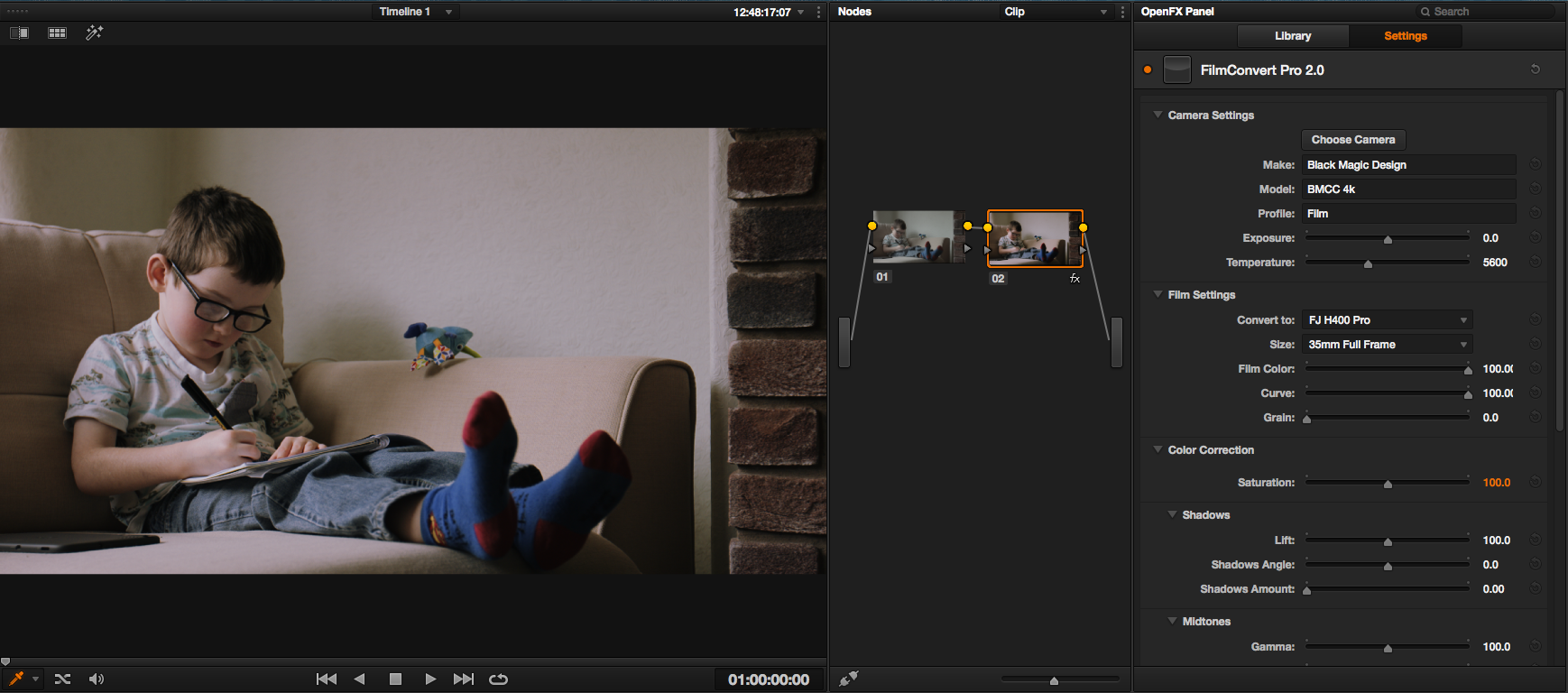The image size is (1568, 693).
Task: Reset the Model parameter
Action: (x=1536, y=189)
